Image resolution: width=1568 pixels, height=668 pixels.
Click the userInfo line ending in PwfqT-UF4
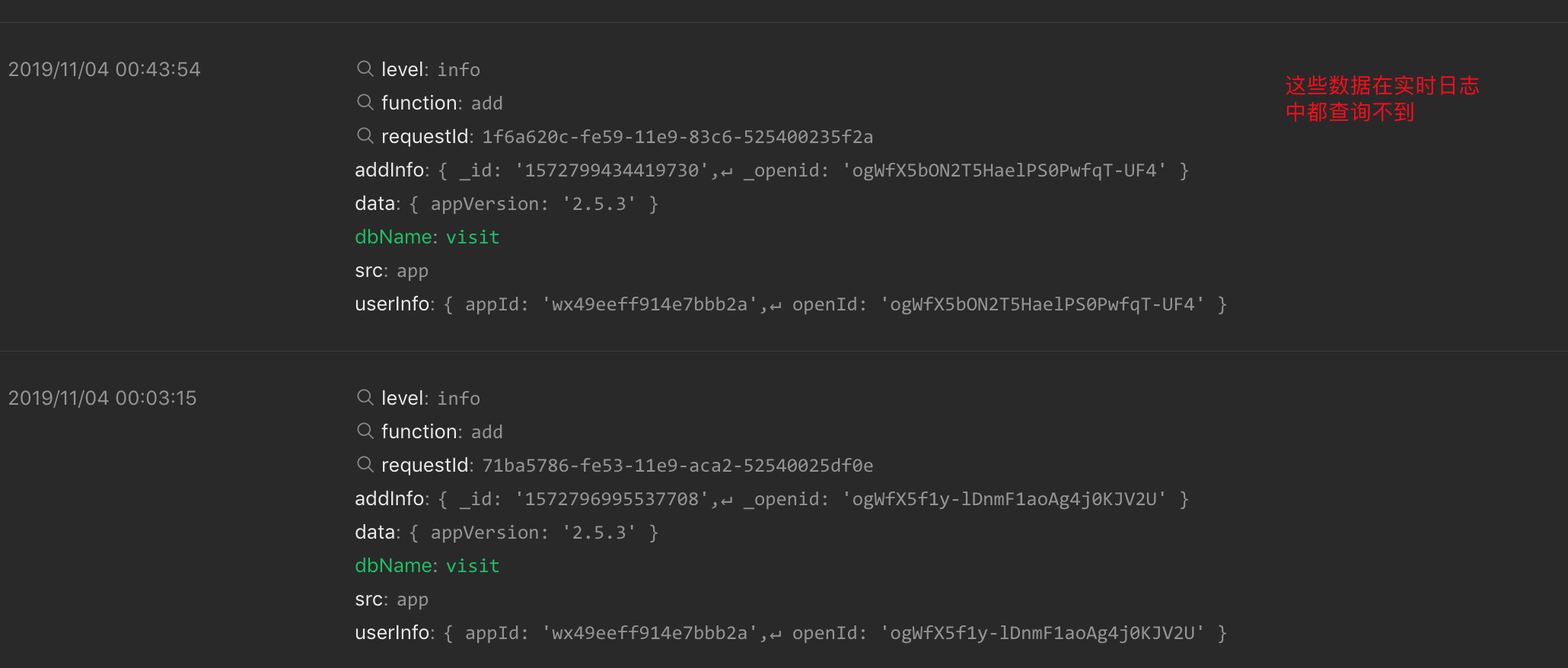pyautogui.click(x=790, y=304)
